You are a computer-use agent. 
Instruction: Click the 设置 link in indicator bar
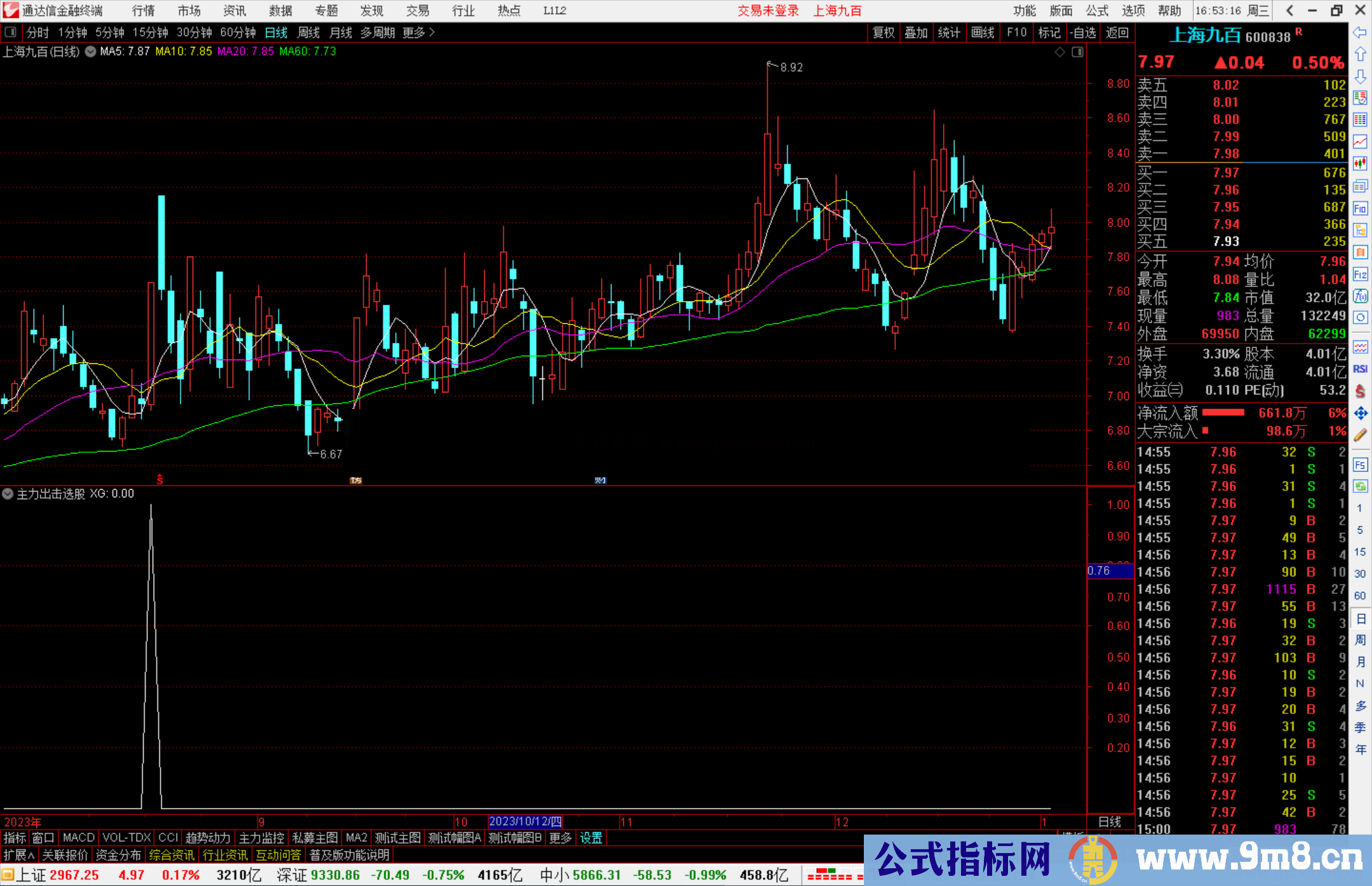(x=591, y=838)
